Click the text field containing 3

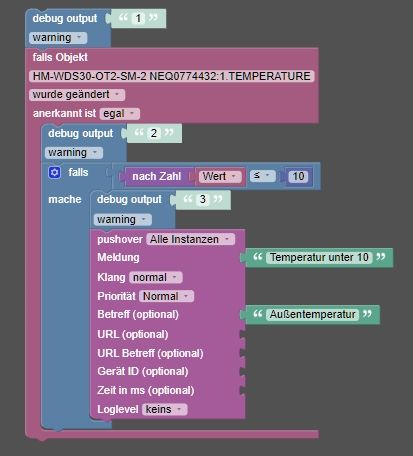pyautogui.click(x=203, y=199)
